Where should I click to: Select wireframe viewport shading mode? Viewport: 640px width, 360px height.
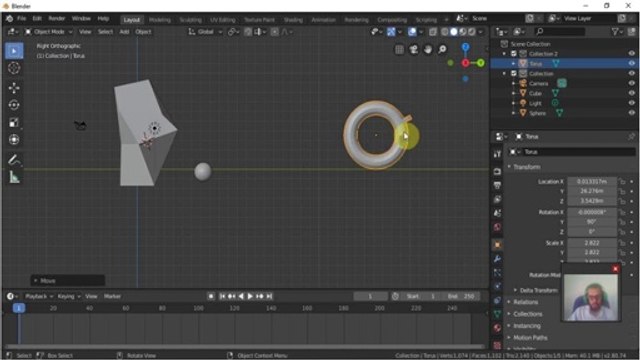(x=445, y=31)
